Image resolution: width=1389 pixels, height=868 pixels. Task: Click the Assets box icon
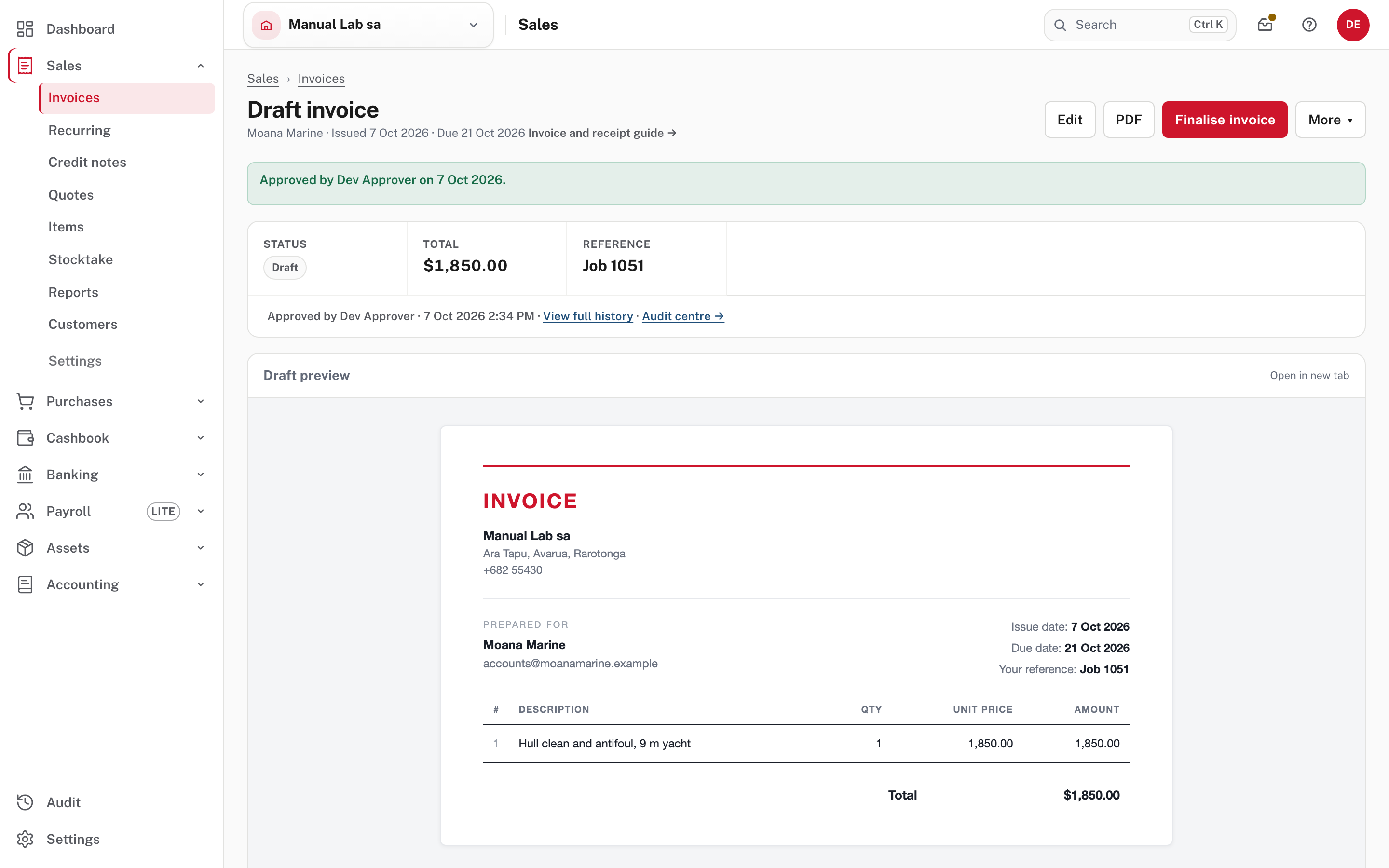click(x=25, y=548)
